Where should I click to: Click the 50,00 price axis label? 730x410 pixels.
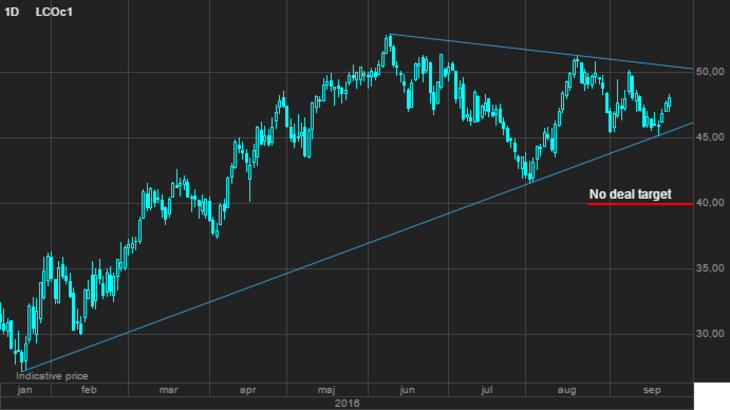(711, 72)
